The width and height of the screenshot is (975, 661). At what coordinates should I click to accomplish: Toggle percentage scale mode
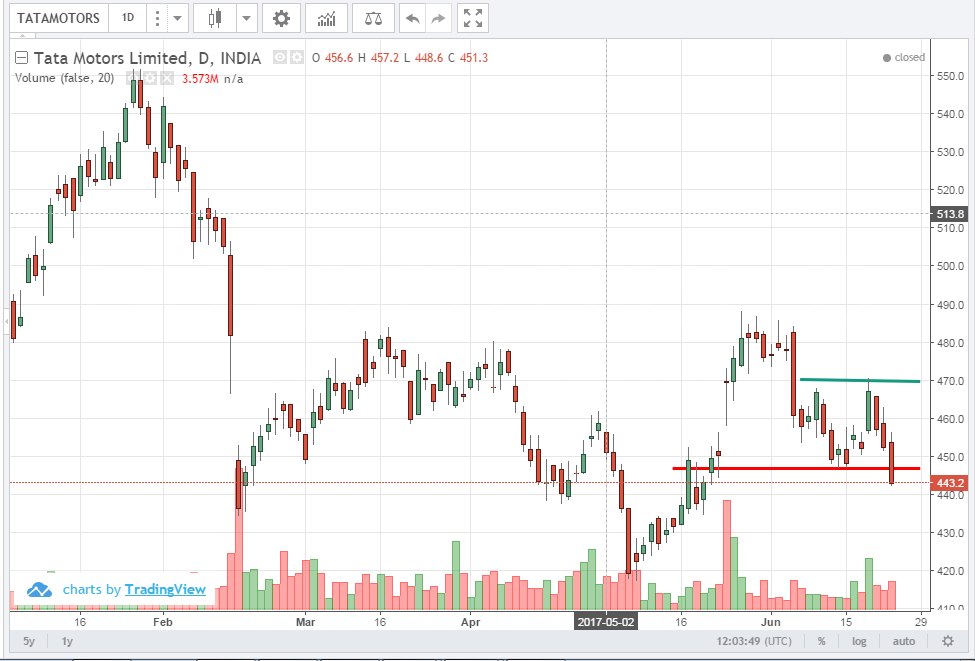coord(821,641)
